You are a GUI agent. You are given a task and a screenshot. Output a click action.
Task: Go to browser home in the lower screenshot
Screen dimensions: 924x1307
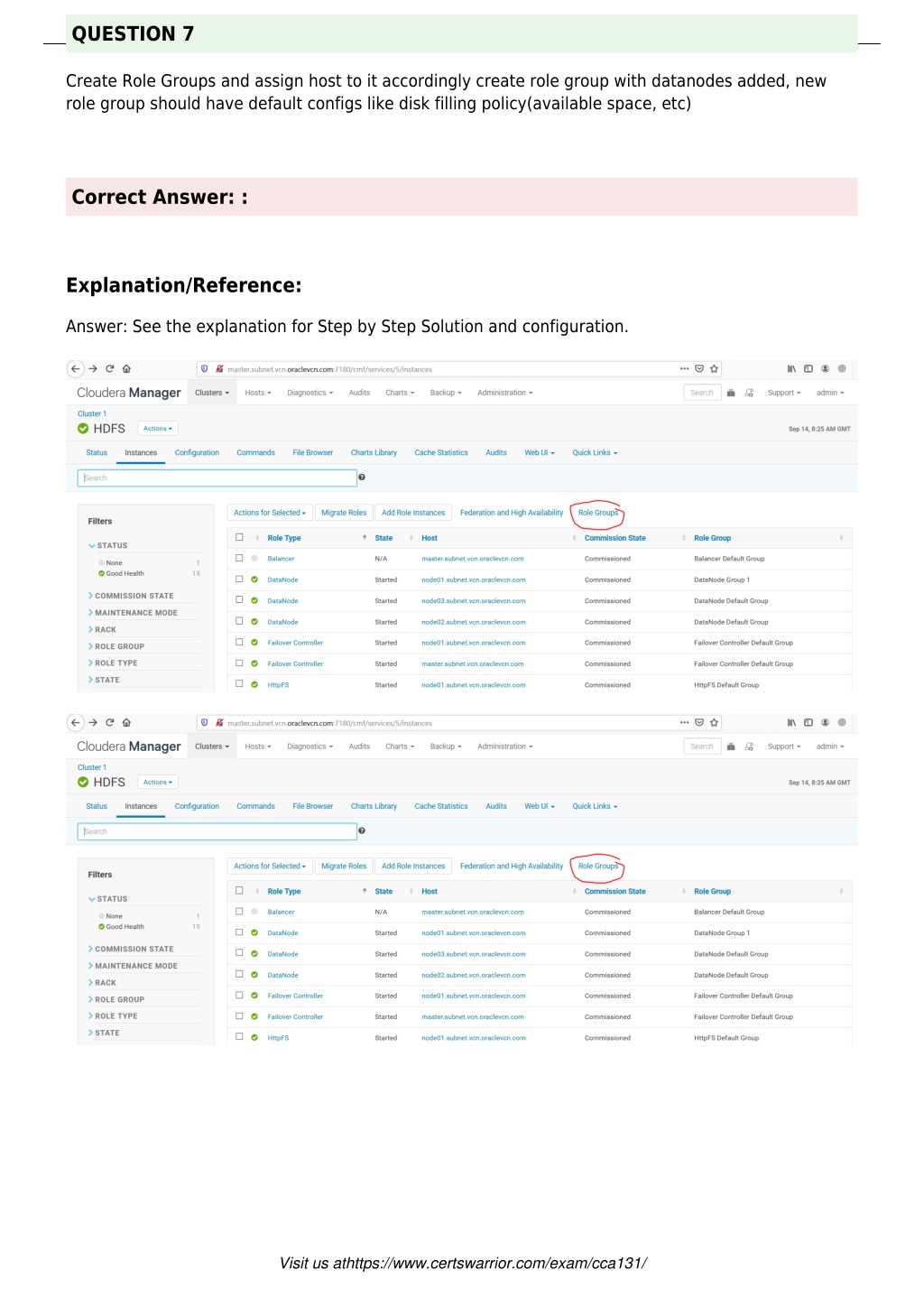(x=126, y=722)
